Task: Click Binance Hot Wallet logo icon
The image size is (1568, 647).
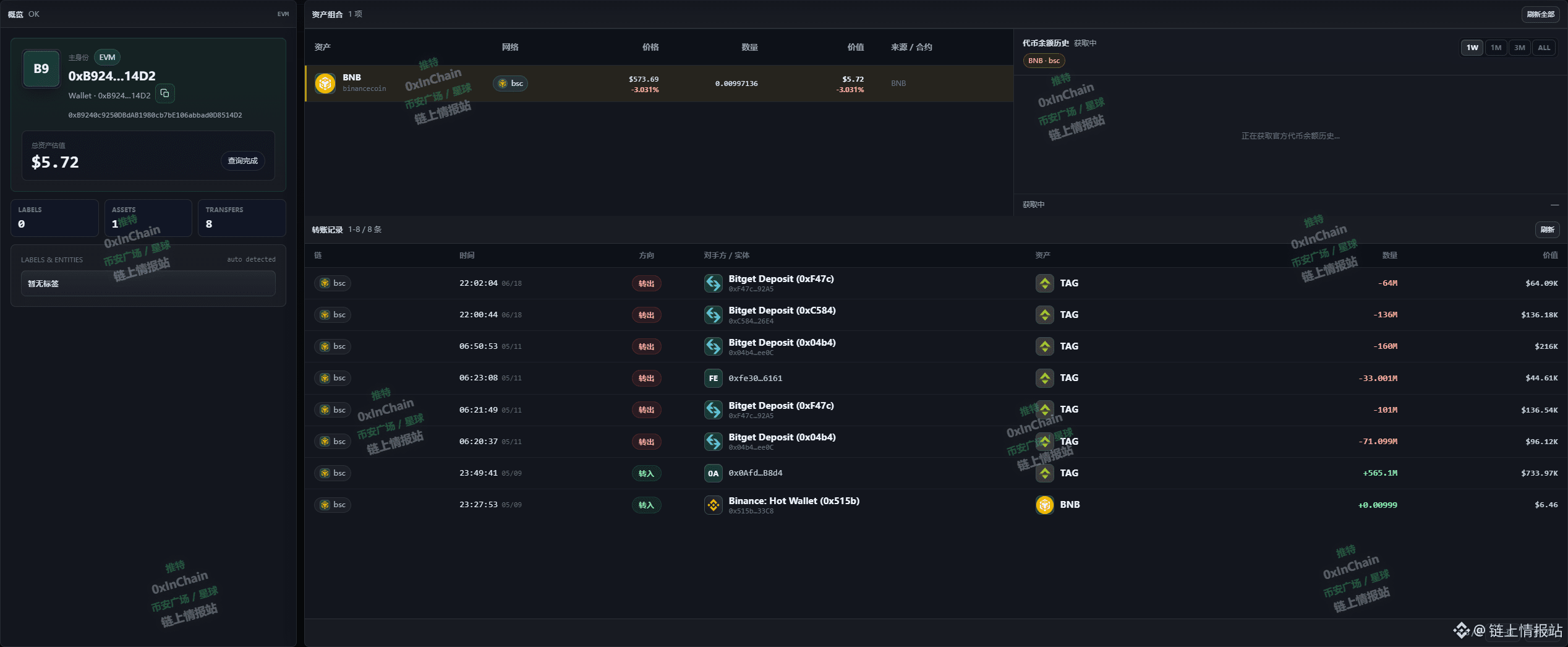Action: [x=714, y=505]
